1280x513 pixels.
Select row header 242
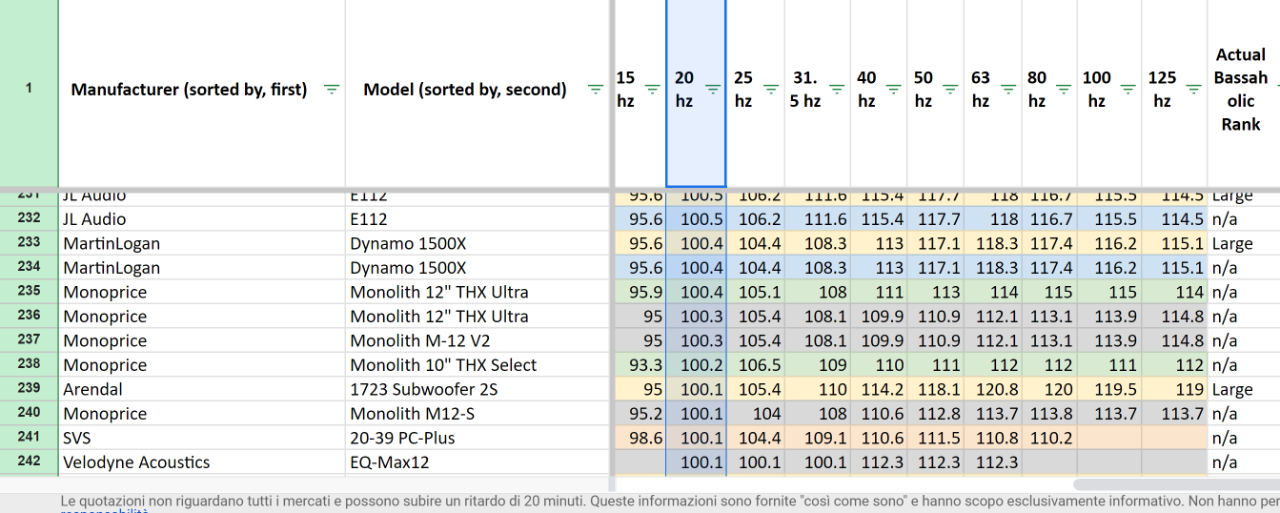point(29,462)
